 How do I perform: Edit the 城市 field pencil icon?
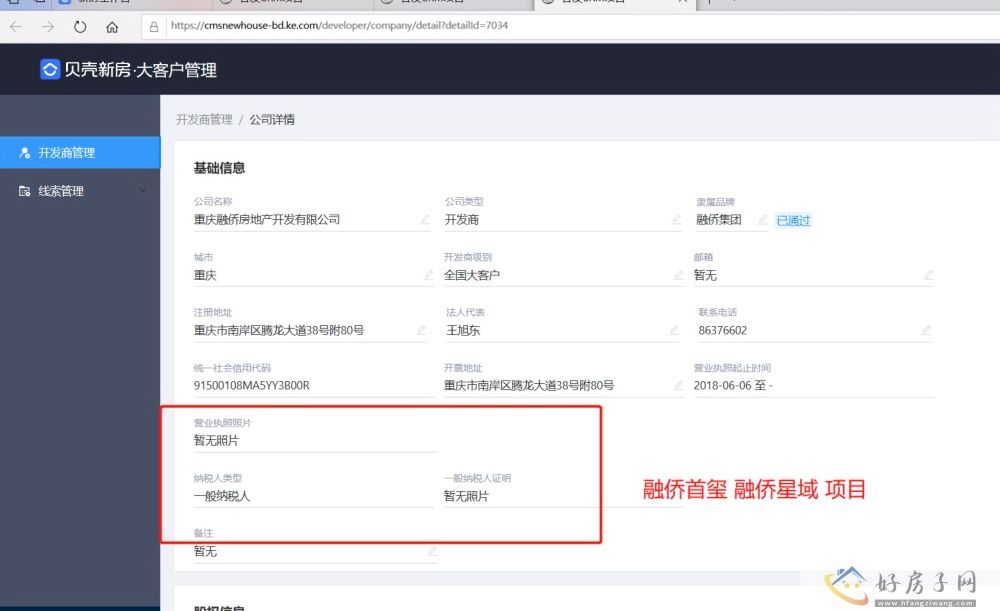[429, 275]
